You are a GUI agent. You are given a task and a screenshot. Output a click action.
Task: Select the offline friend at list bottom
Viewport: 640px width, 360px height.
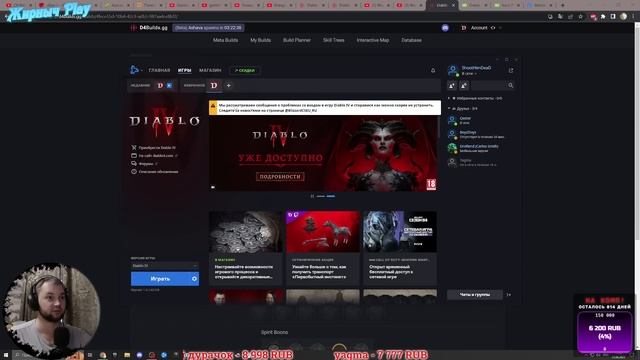478,162
